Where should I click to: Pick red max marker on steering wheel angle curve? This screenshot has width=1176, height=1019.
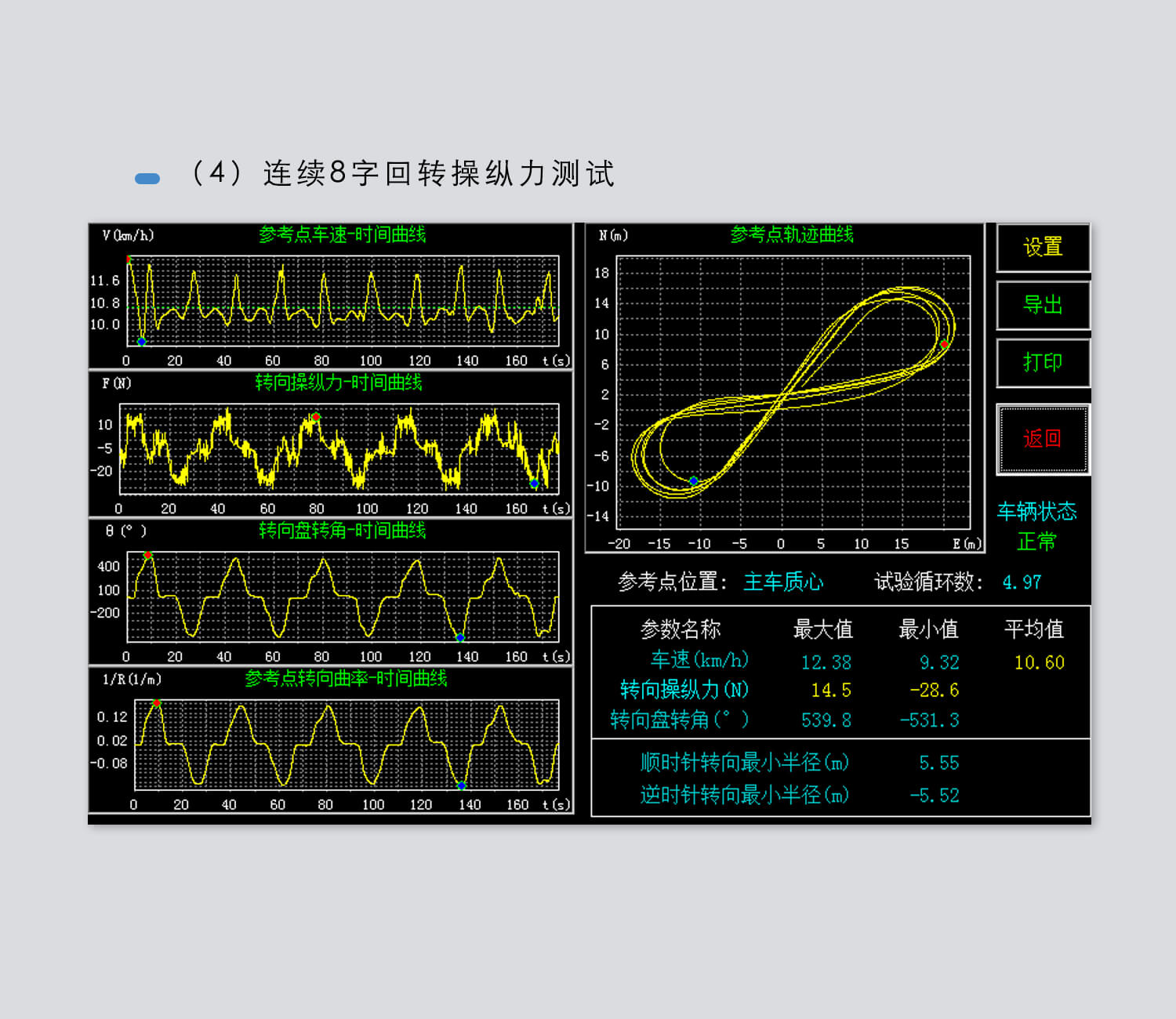pyautogui.click(x=147, y=555)
